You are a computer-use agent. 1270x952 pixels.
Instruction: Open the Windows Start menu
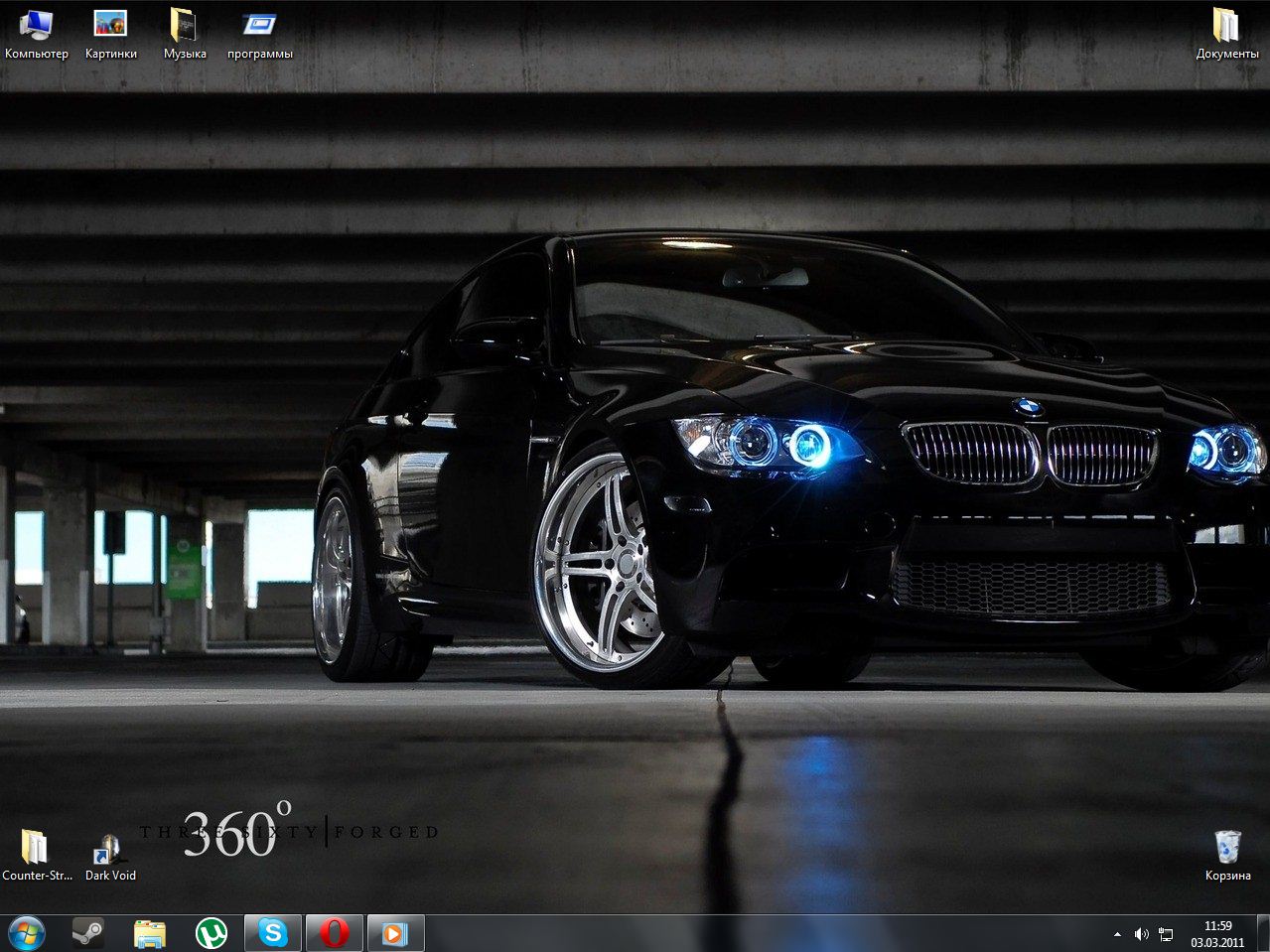click(x=27, y=933)
